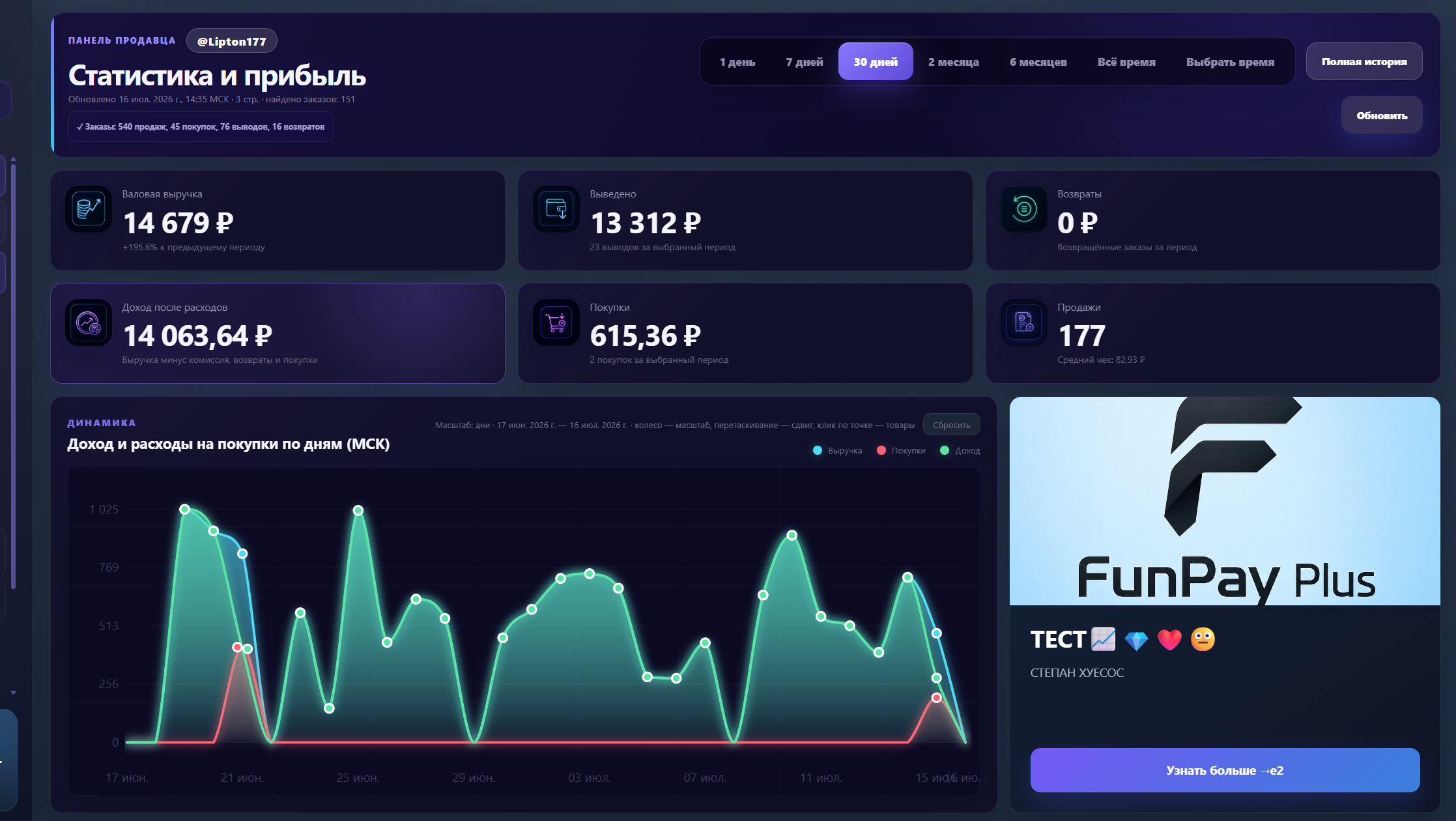Click the 23 выводов за выбранный период text
Viewport: 1456px width, 821px height.
663,247
